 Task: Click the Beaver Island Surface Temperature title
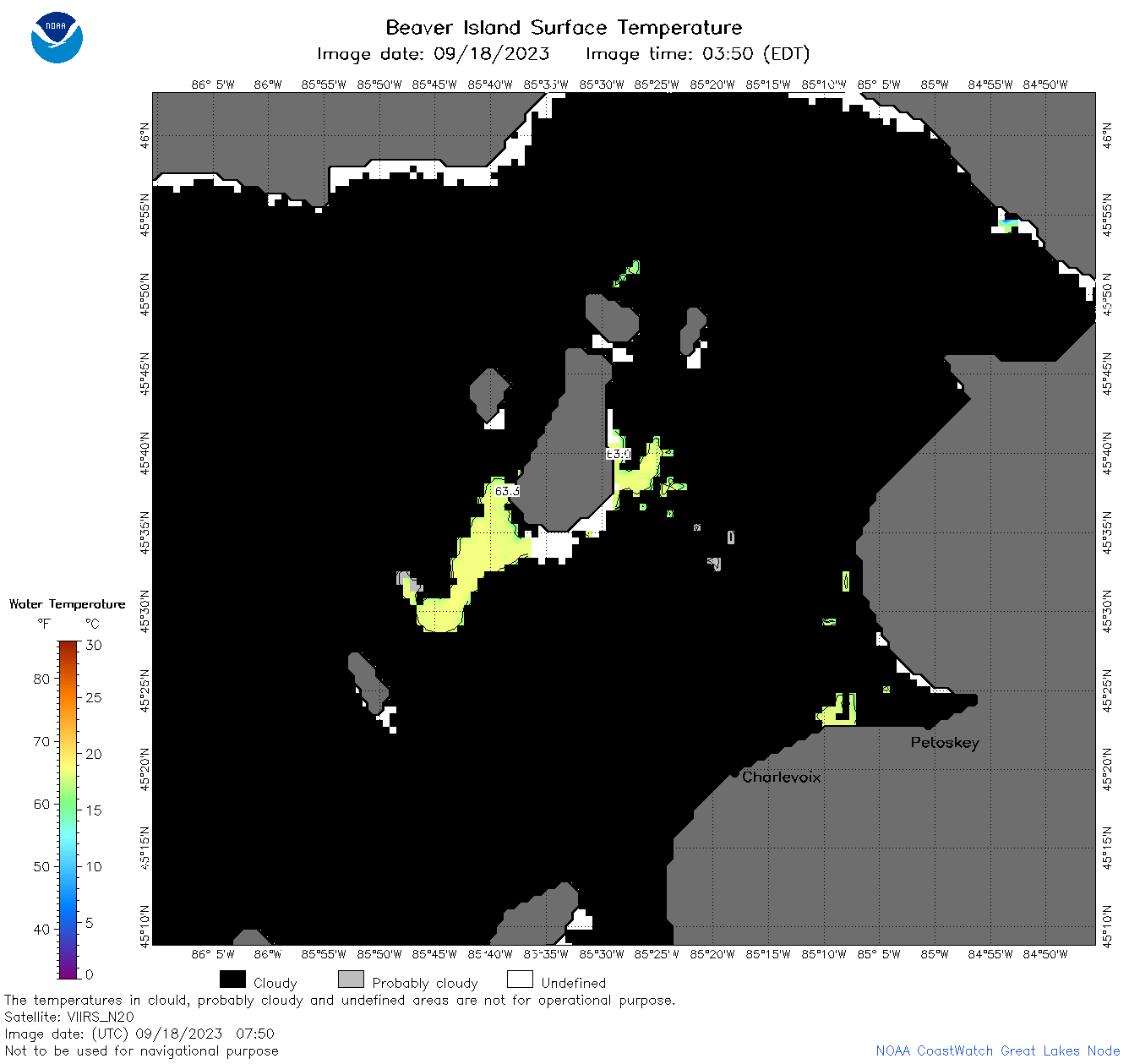(564, 27)
